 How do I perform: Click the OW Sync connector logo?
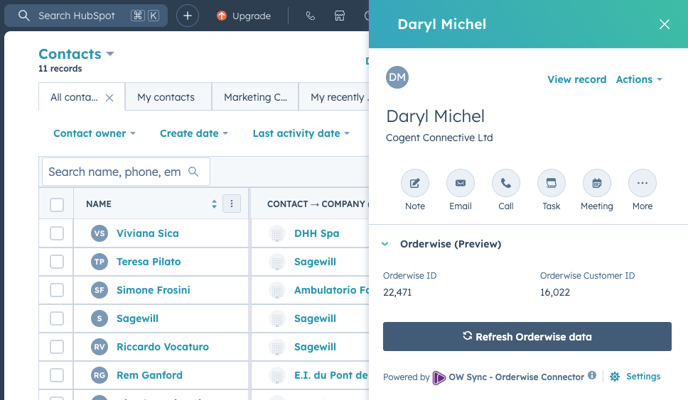pos(439,377)
